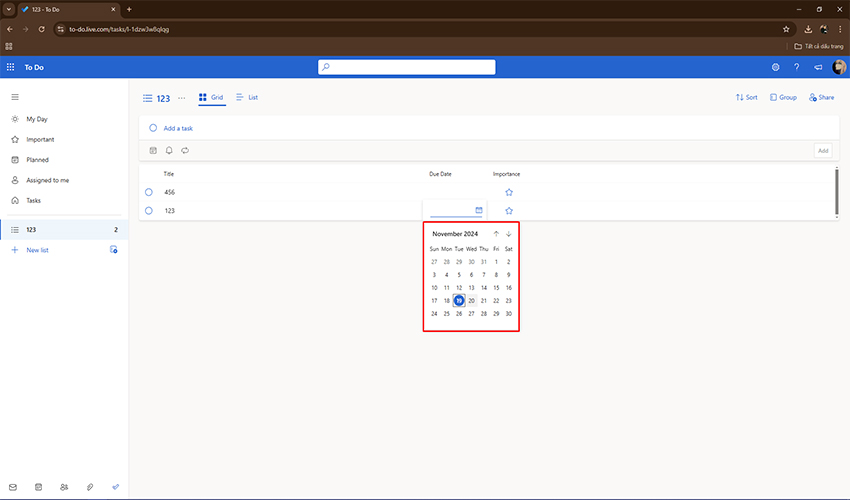Click the repeat icon under Add a task
This screenshot has width=850, height=500.
(x=185, y=150)
